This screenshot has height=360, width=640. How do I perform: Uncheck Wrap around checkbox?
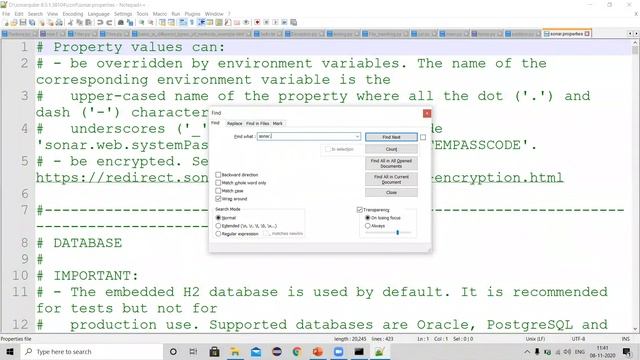(218, 199)
